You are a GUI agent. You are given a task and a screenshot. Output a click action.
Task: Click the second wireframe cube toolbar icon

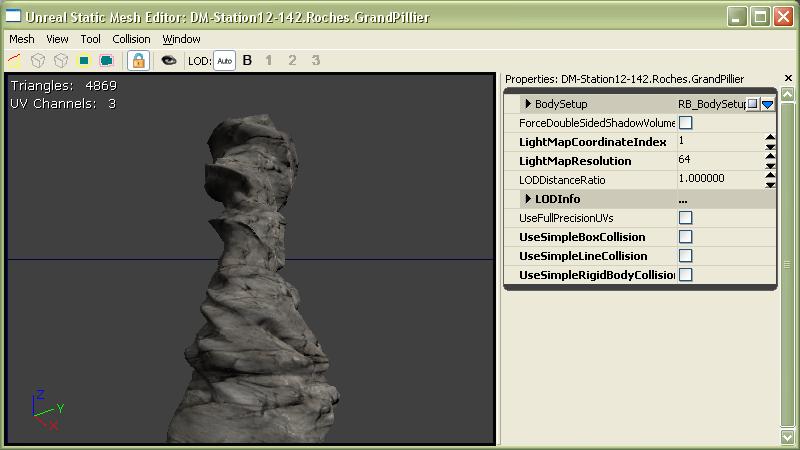pos(61,61)
